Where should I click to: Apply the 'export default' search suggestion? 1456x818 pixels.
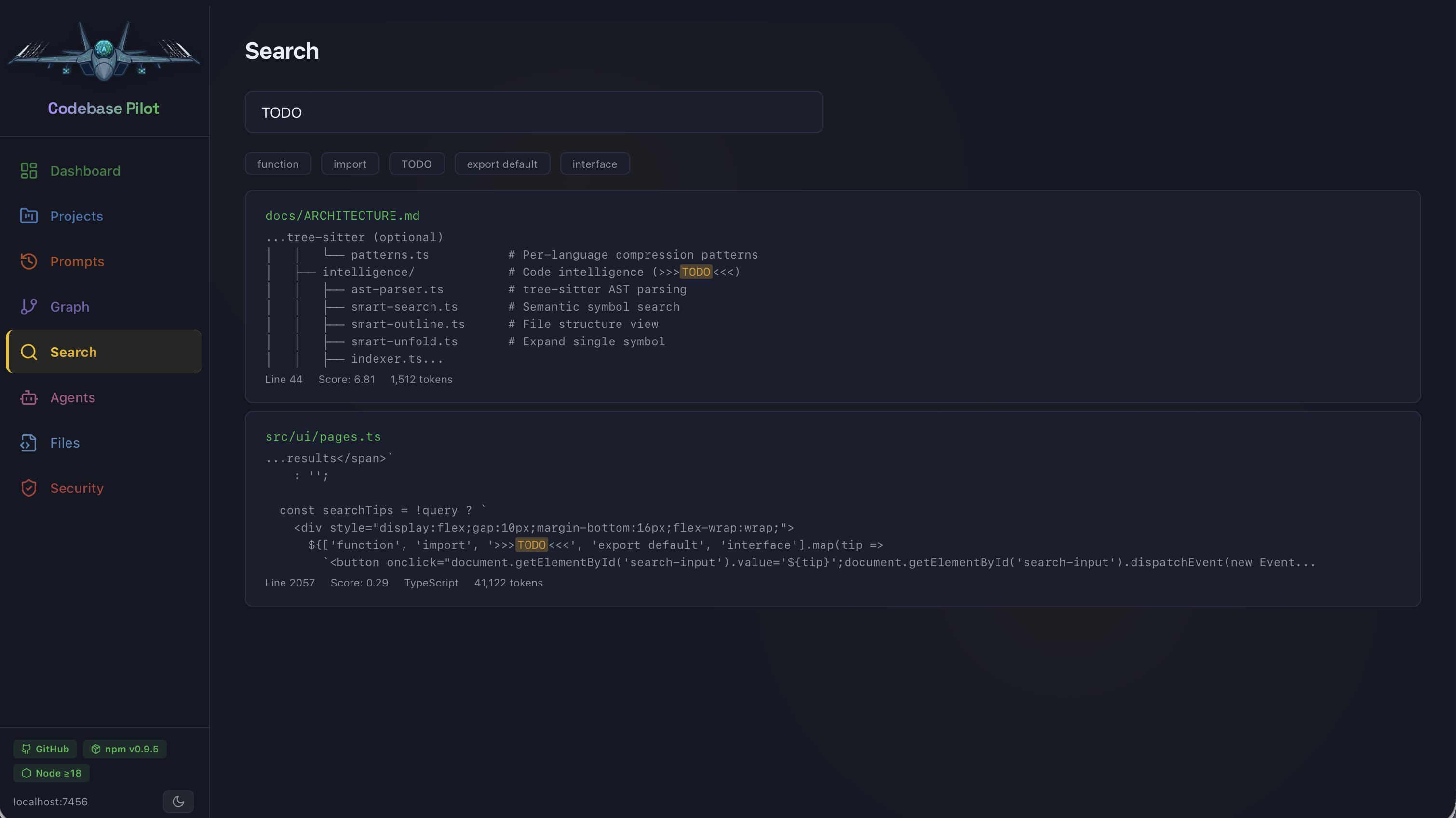502,164
